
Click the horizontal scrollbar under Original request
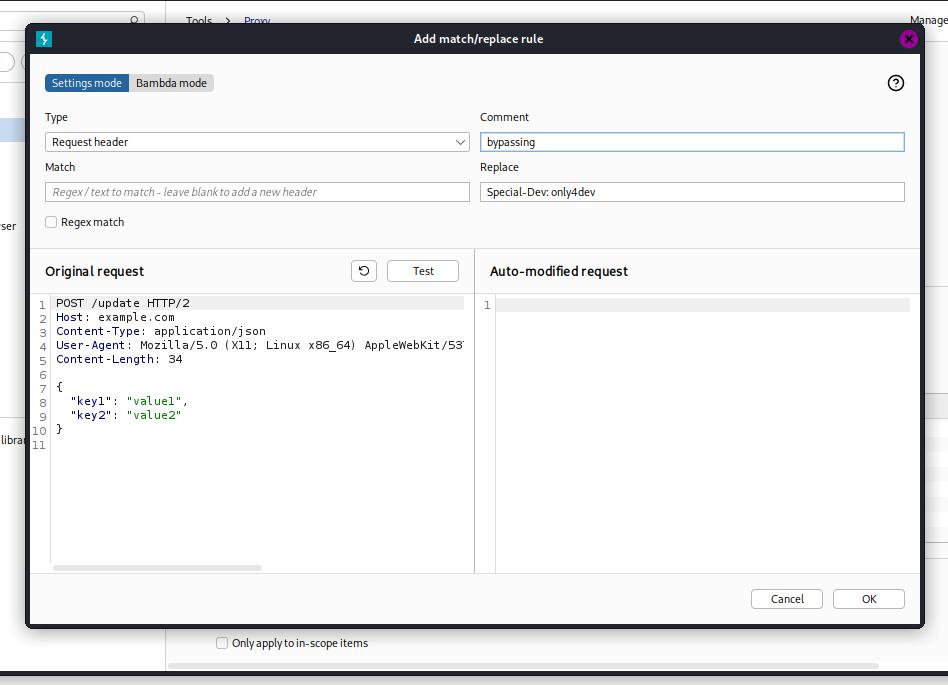point(157,568)
